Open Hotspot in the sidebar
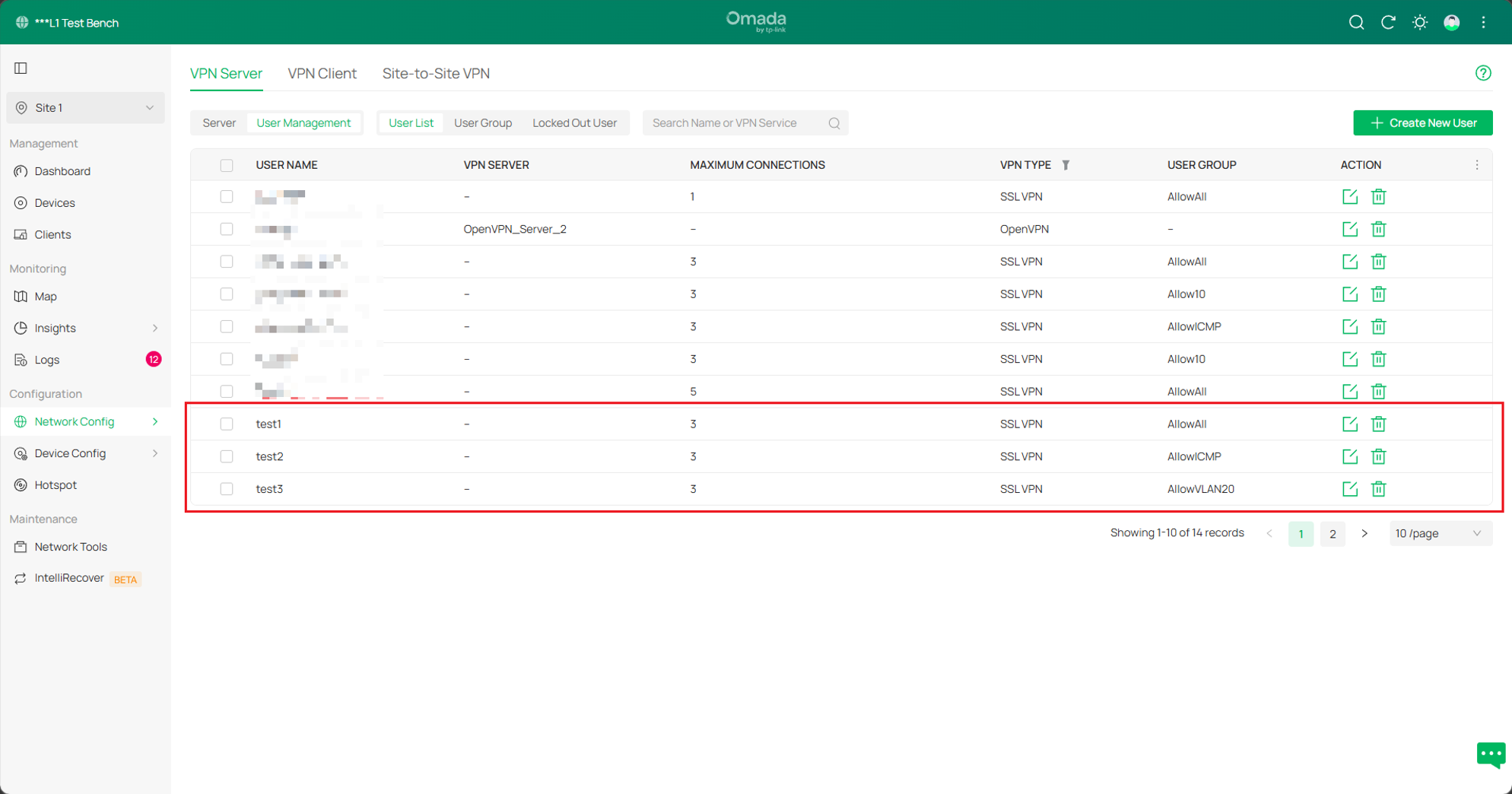The height and width of the screenshot is (794, 1512). pos(56,485)
